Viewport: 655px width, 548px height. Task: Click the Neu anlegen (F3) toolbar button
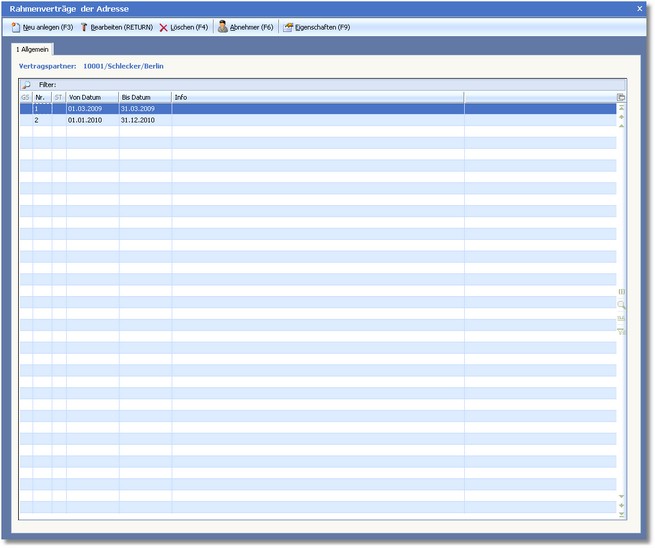click(42, 27)
